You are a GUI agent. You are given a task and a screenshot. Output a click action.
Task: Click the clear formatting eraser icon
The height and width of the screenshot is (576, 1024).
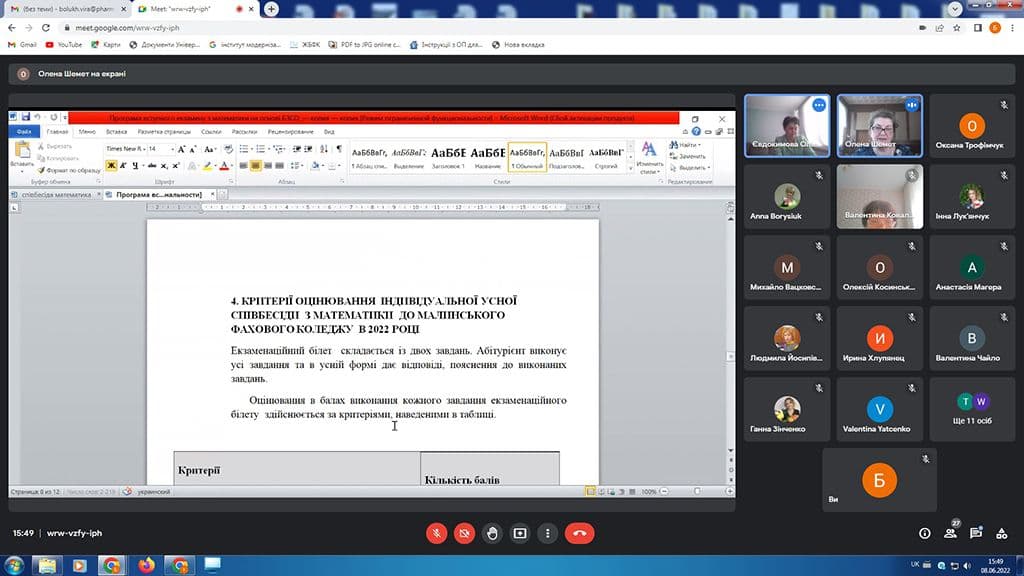[x=228, y=150]
